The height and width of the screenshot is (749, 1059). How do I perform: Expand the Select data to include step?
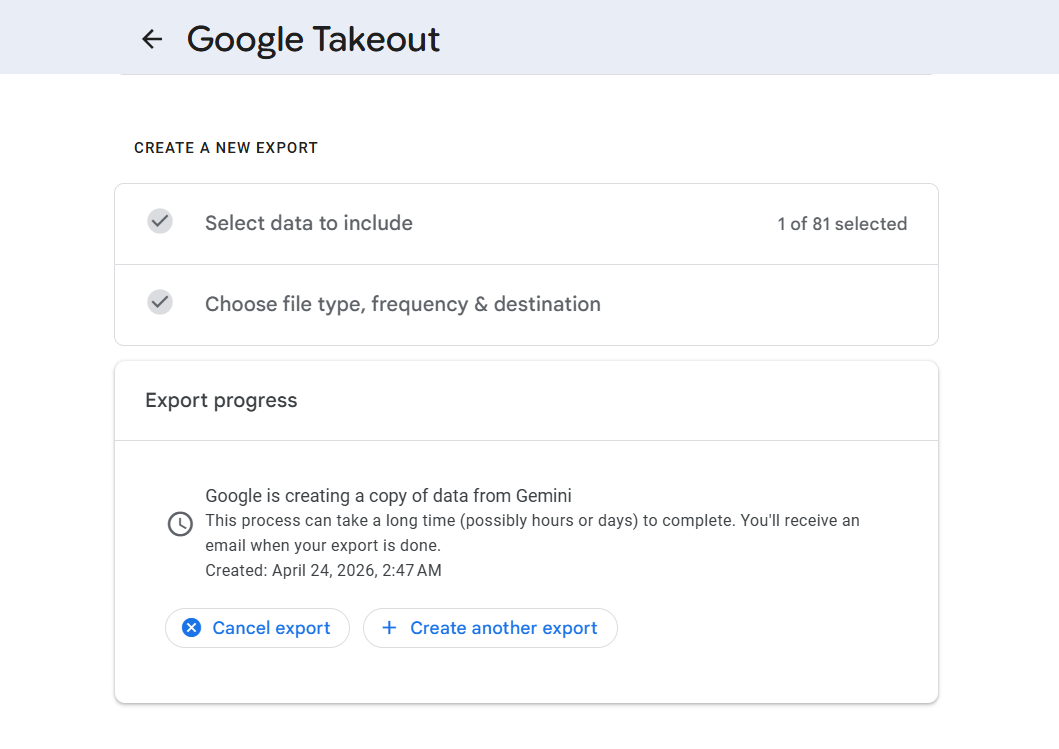pyautogui.click(x=309, y=224)
